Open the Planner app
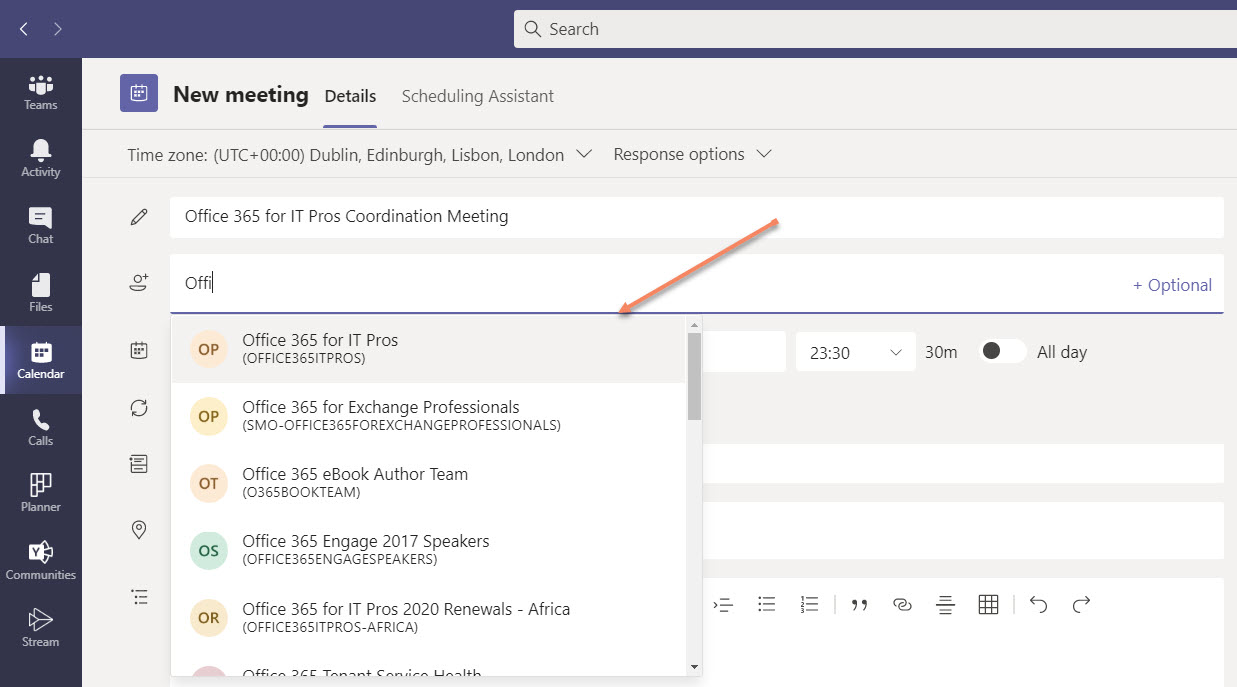The width and height of the screenshot is (1237, 687). click(41, 495)
